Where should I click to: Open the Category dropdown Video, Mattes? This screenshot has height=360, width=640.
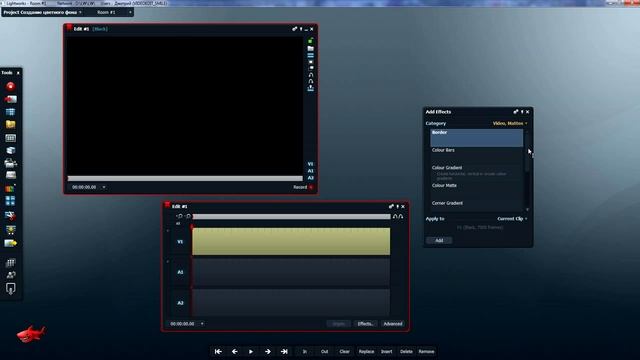click(x=510, y=123)
